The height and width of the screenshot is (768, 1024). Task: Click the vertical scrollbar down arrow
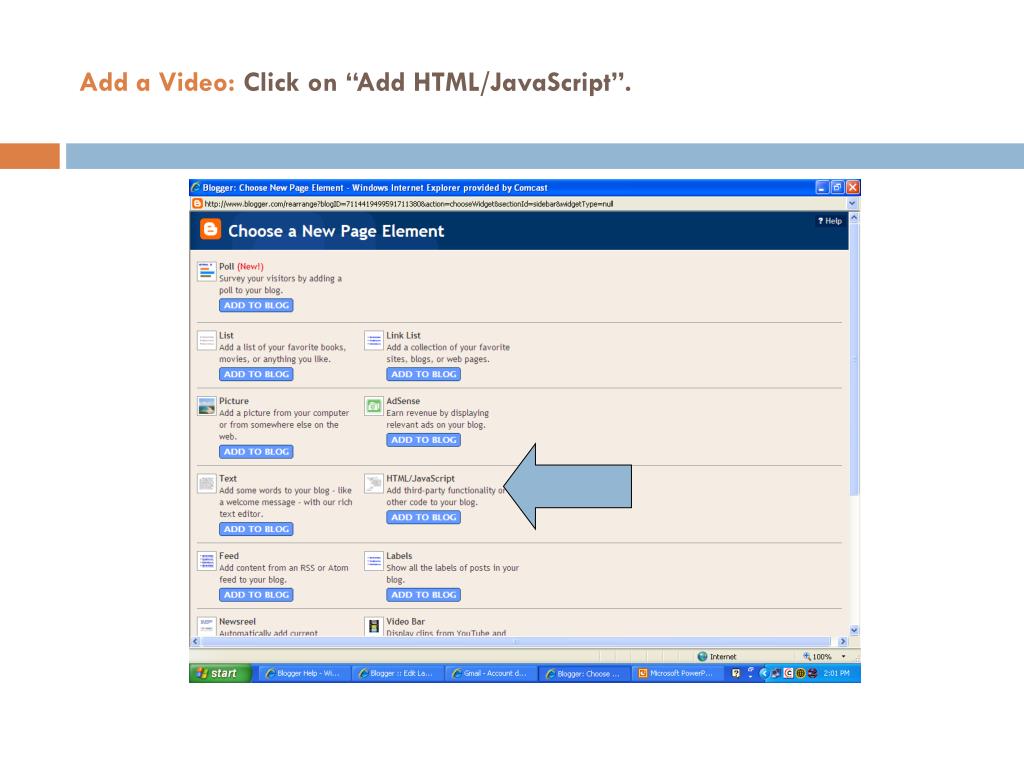(x=854, y=630)
